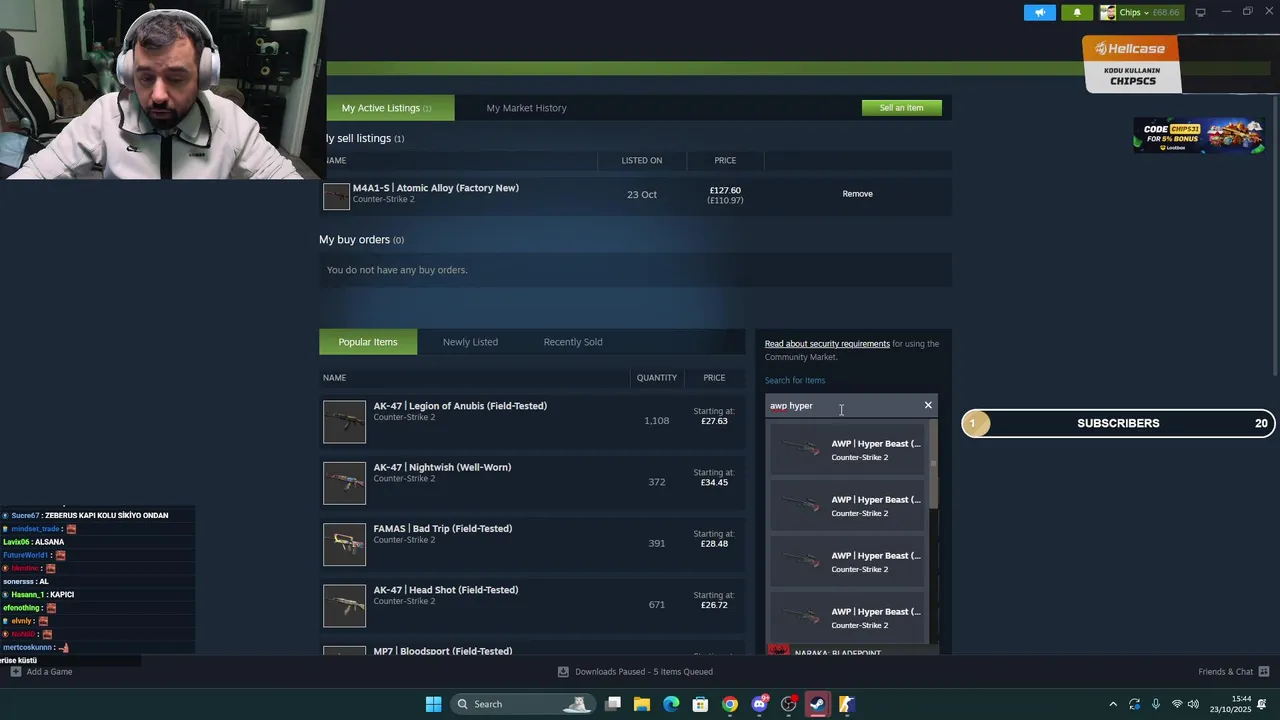
Task: Open Microsoft Store from taskbar
Action: 701,704
